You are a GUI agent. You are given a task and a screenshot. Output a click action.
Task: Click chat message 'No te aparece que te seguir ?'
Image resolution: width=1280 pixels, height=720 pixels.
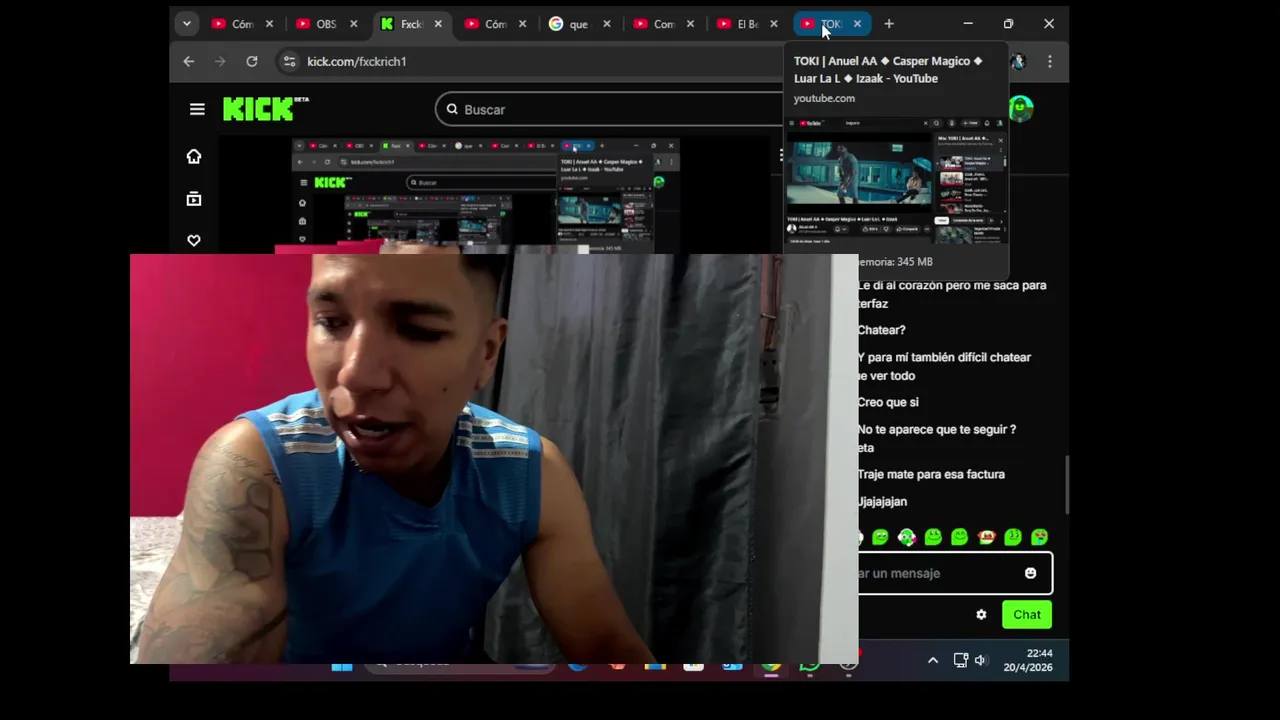(x=937, y=429)
